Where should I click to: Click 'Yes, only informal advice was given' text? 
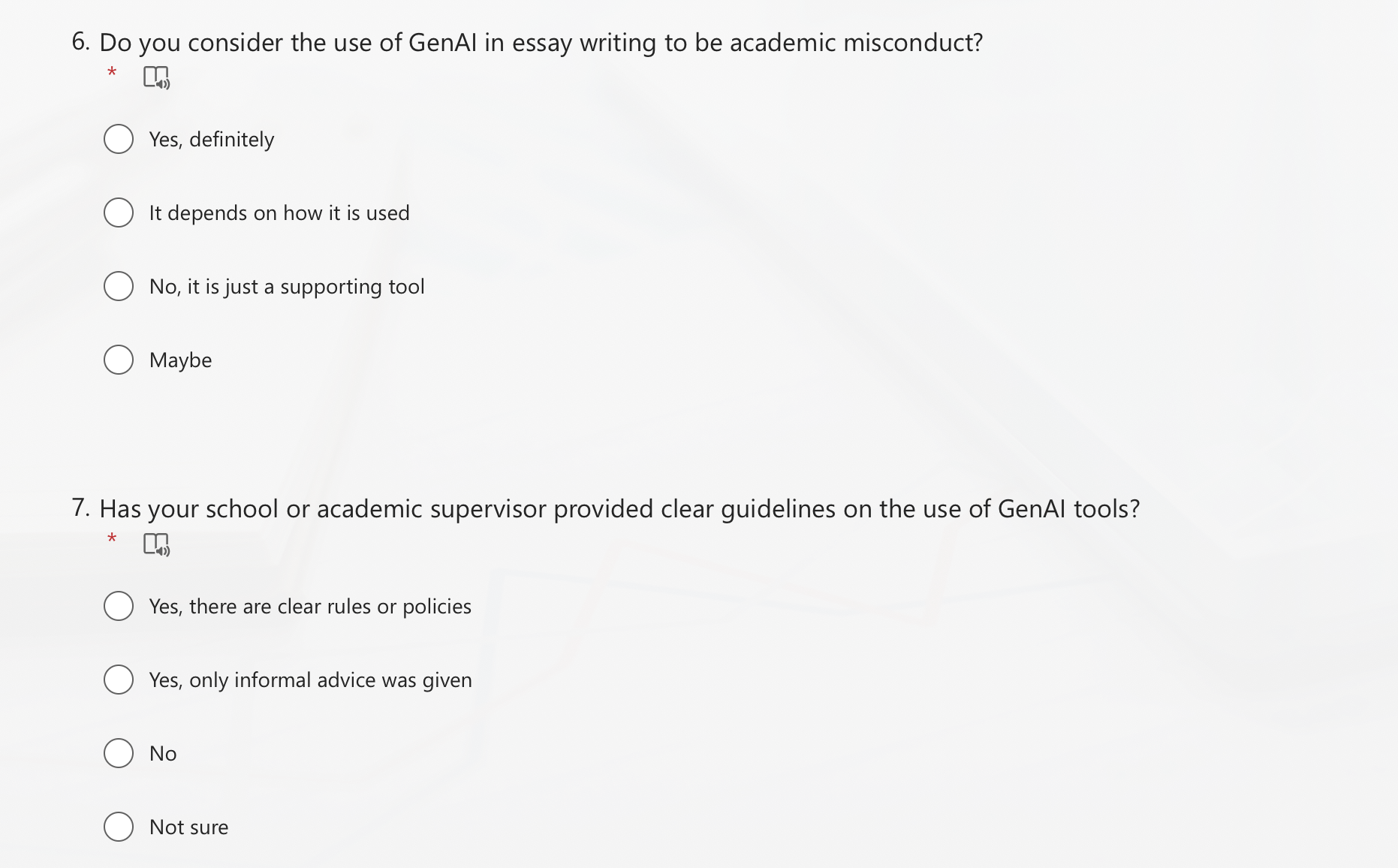click(310, 680)
